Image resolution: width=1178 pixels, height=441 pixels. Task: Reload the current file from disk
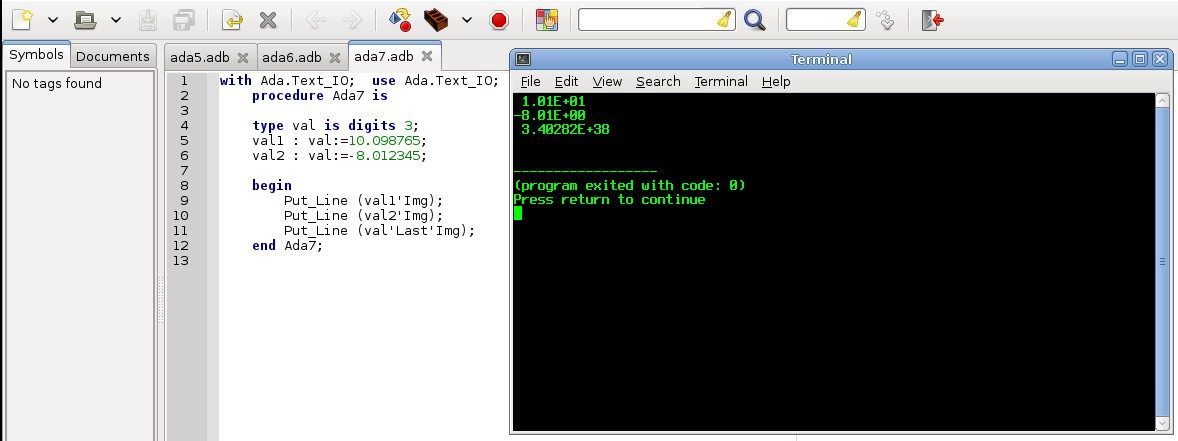233,20
